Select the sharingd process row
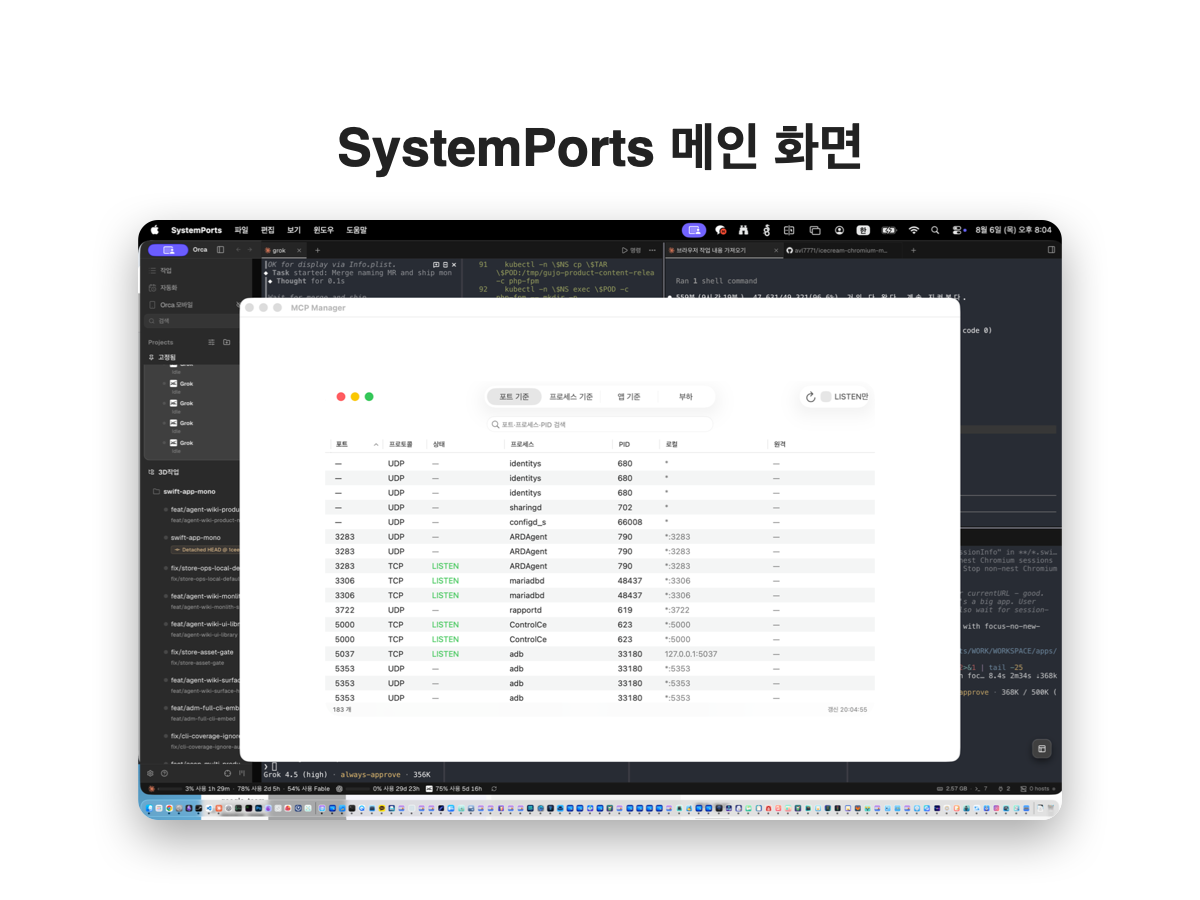Screen dimensions: 1200x900 click(600, 507)
